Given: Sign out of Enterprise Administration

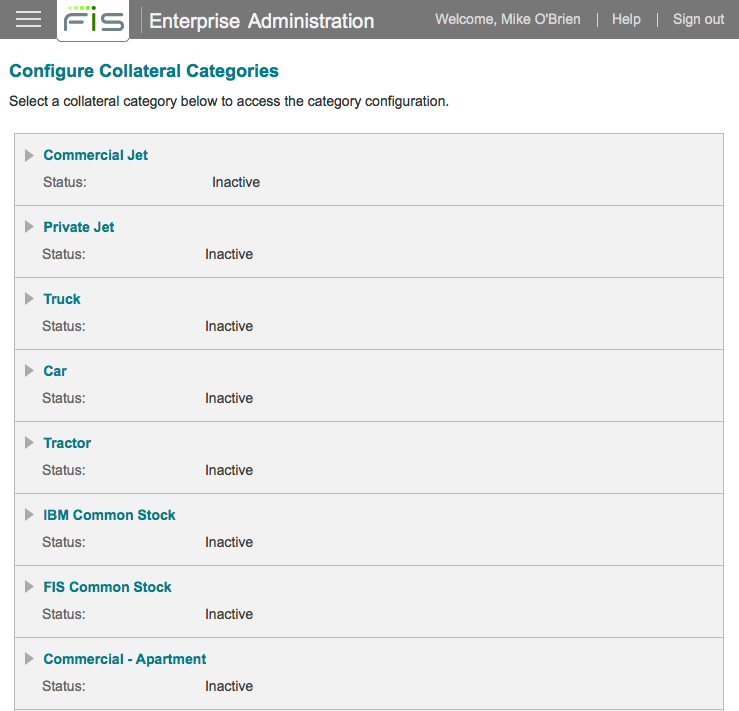Looking at the screenshot, I should click(698, 19).
